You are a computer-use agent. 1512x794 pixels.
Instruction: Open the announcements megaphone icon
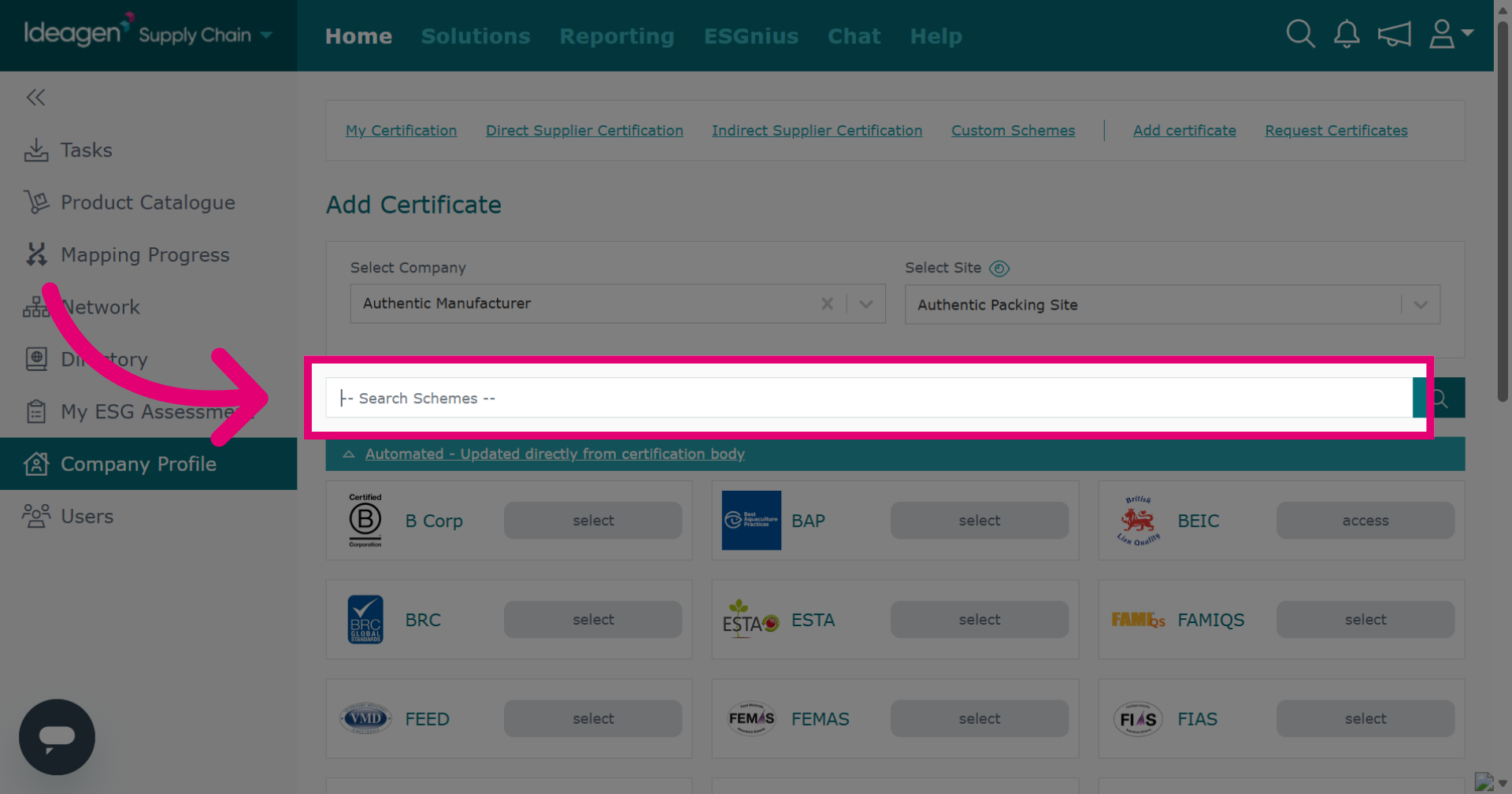point(1394,34)
